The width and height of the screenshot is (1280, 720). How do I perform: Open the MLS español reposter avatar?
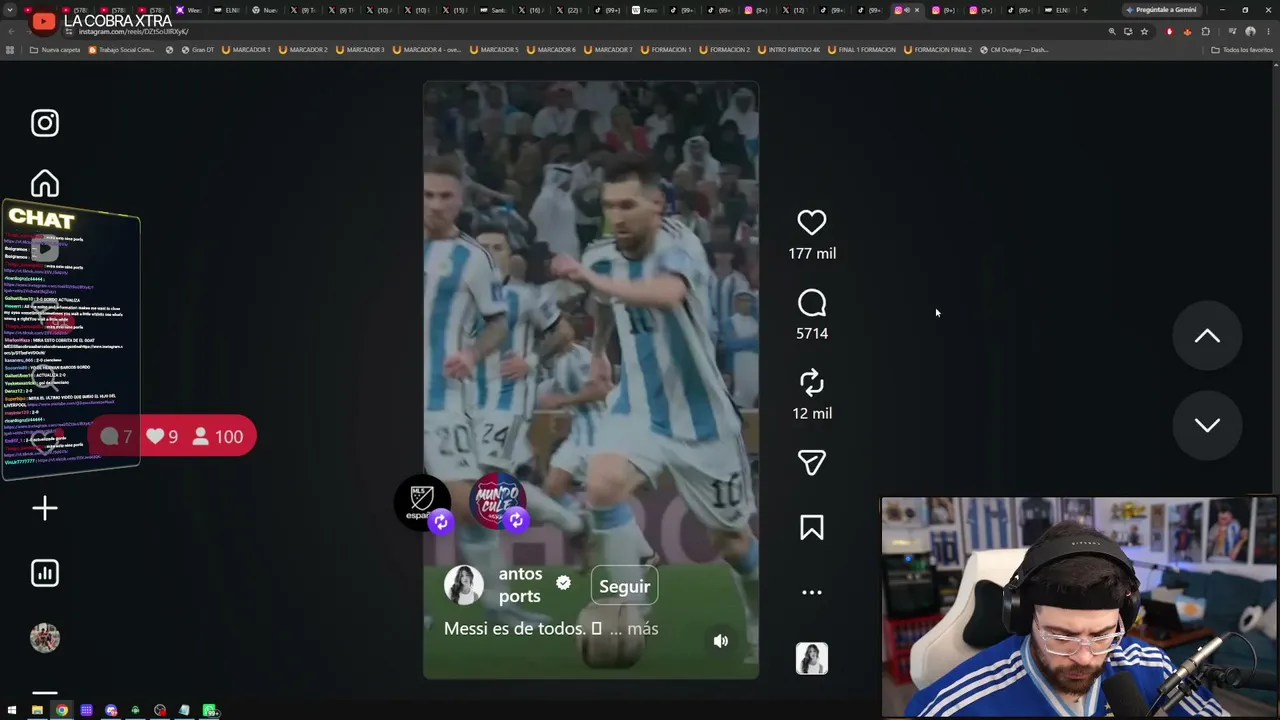point(422,500)
